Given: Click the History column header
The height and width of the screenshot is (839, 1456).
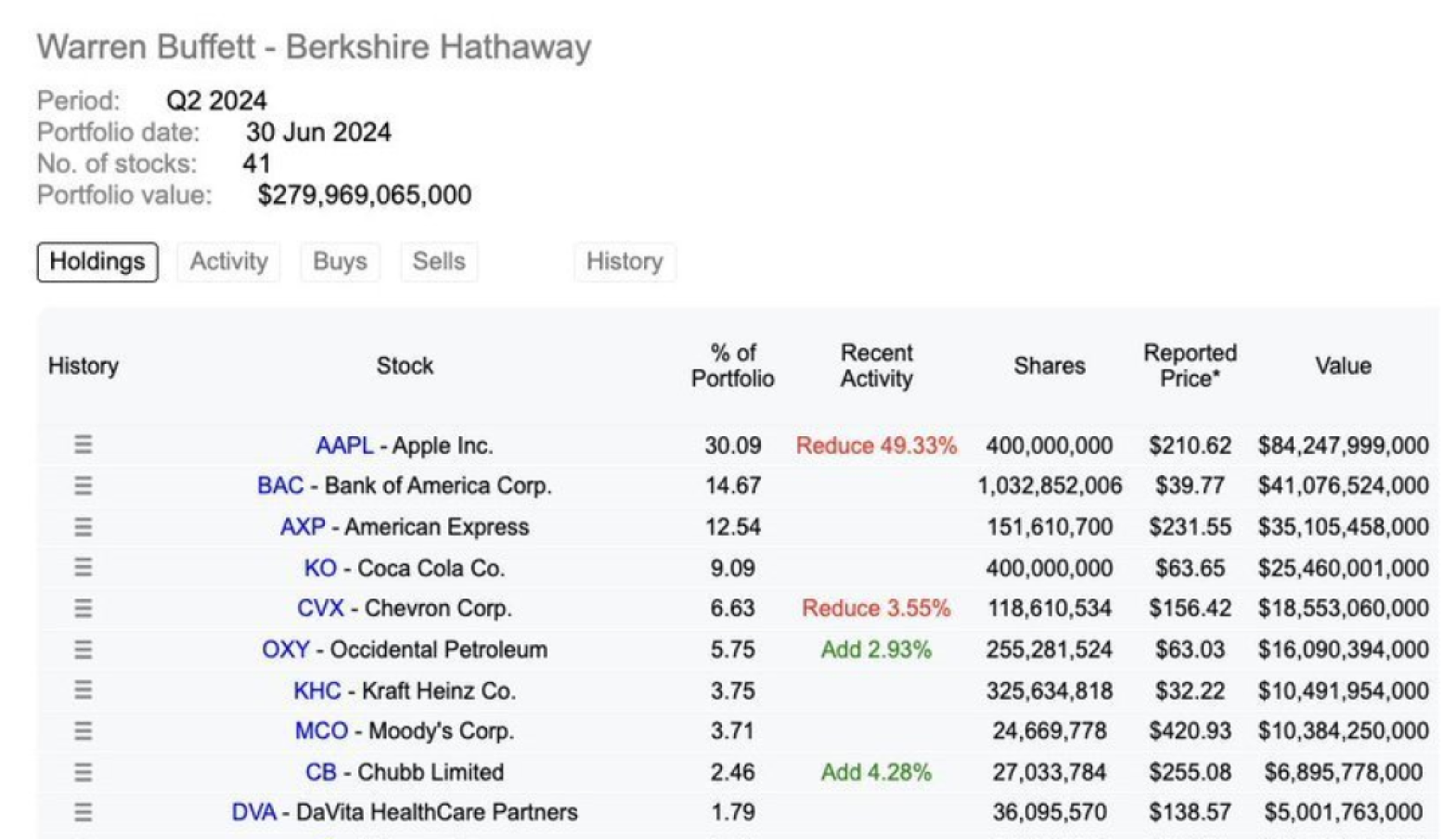Looking at the screenshot, I should [x=84, y=366].
